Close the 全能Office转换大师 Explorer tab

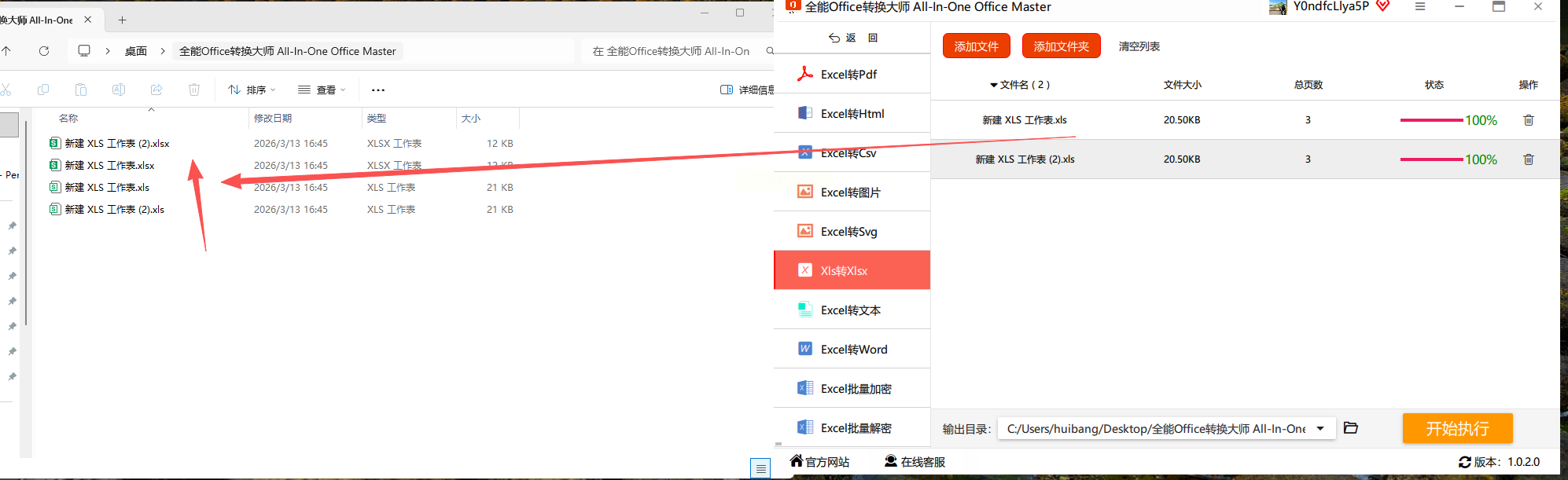(x=87, y=19)
